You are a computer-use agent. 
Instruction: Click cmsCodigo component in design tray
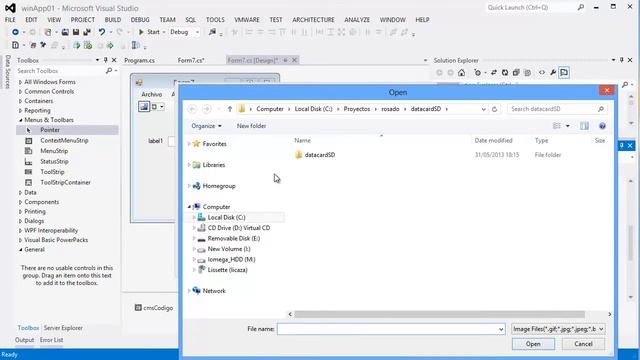(x=154, y=308)
